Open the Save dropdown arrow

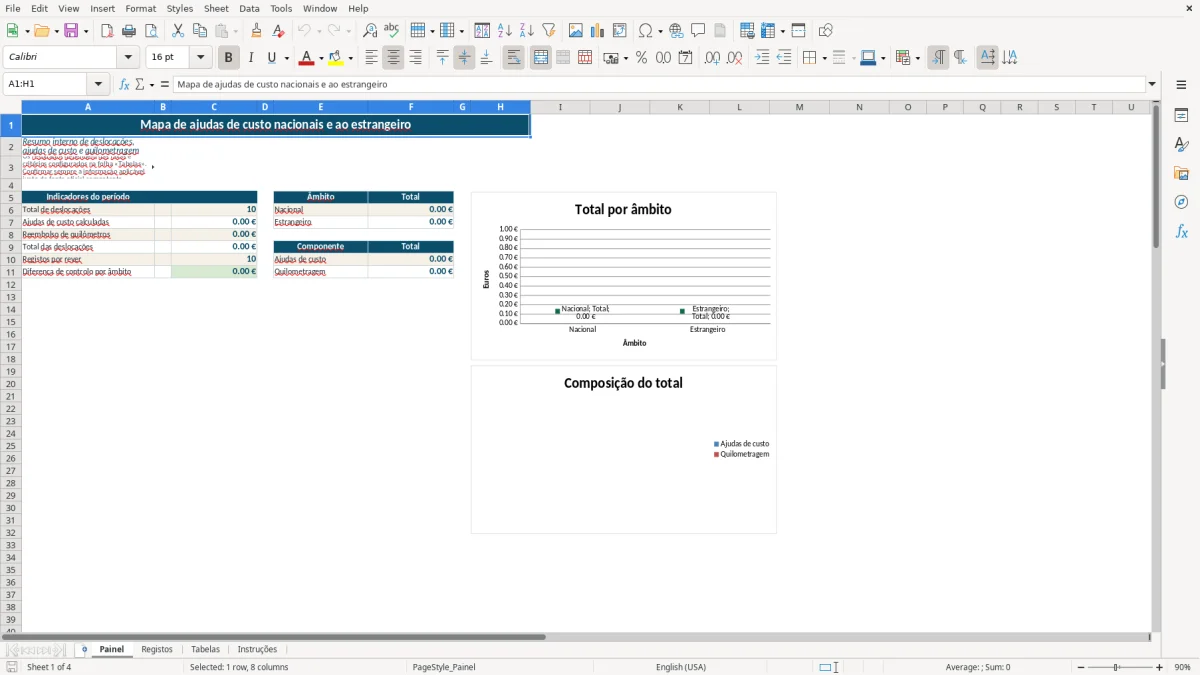(x=86, y=31)
